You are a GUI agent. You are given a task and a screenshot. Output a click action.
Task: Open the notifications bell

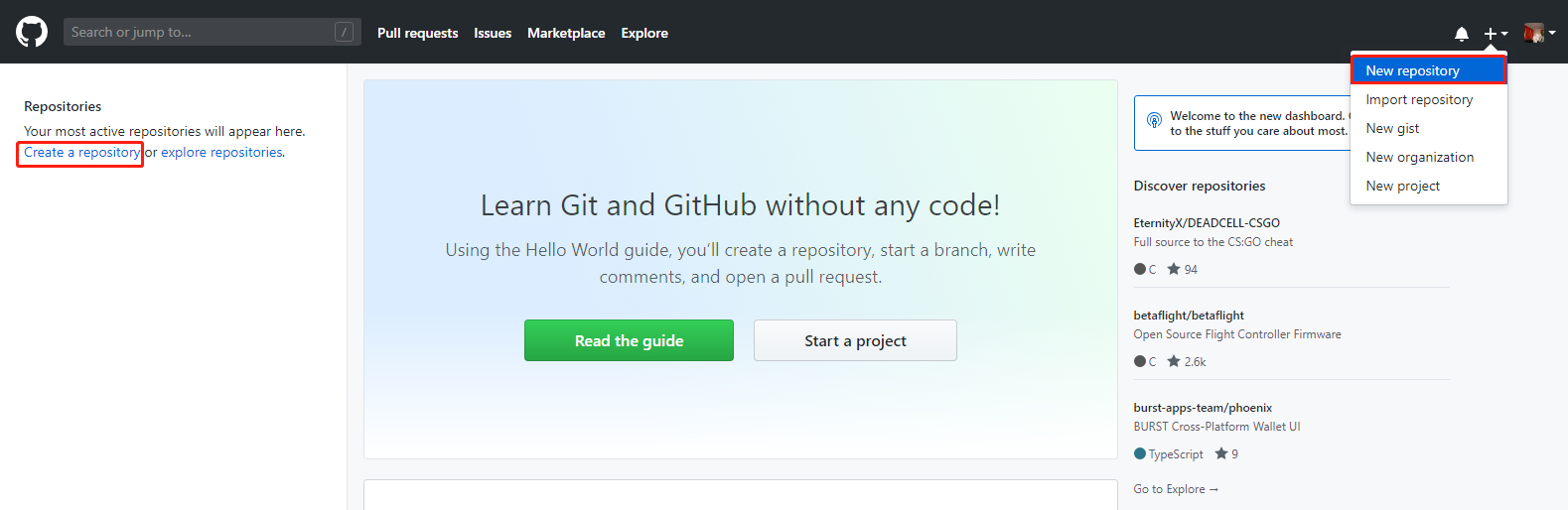pyautogui.click(x=1461, y=34)
